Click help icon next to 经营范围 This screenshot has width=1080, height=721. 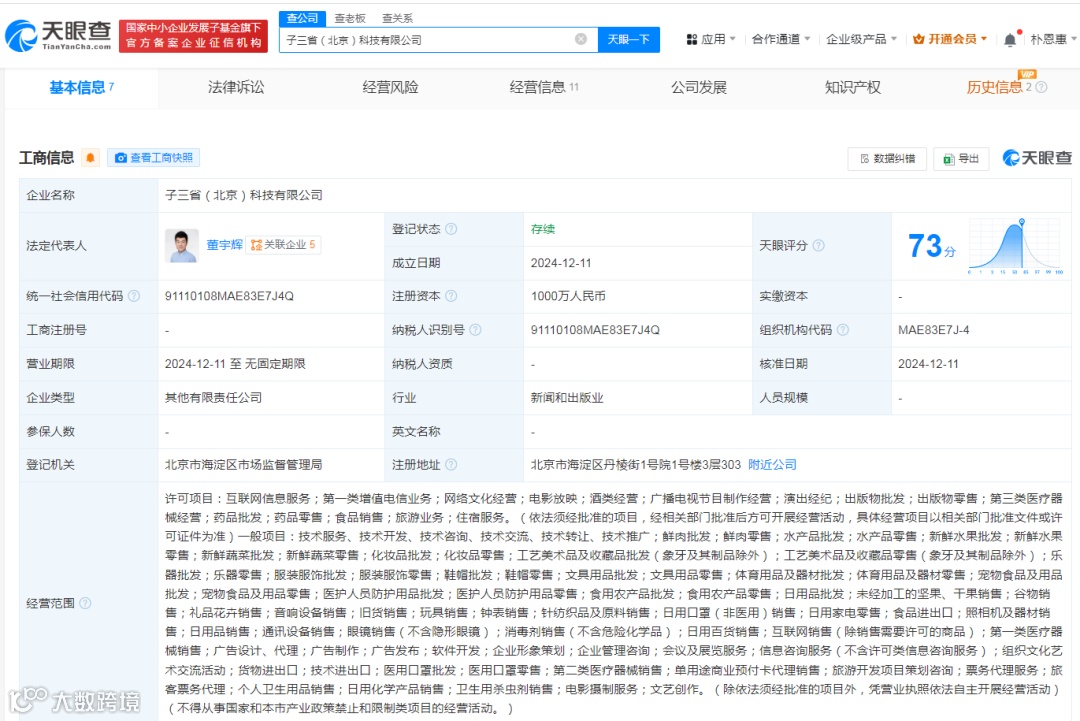85,603
